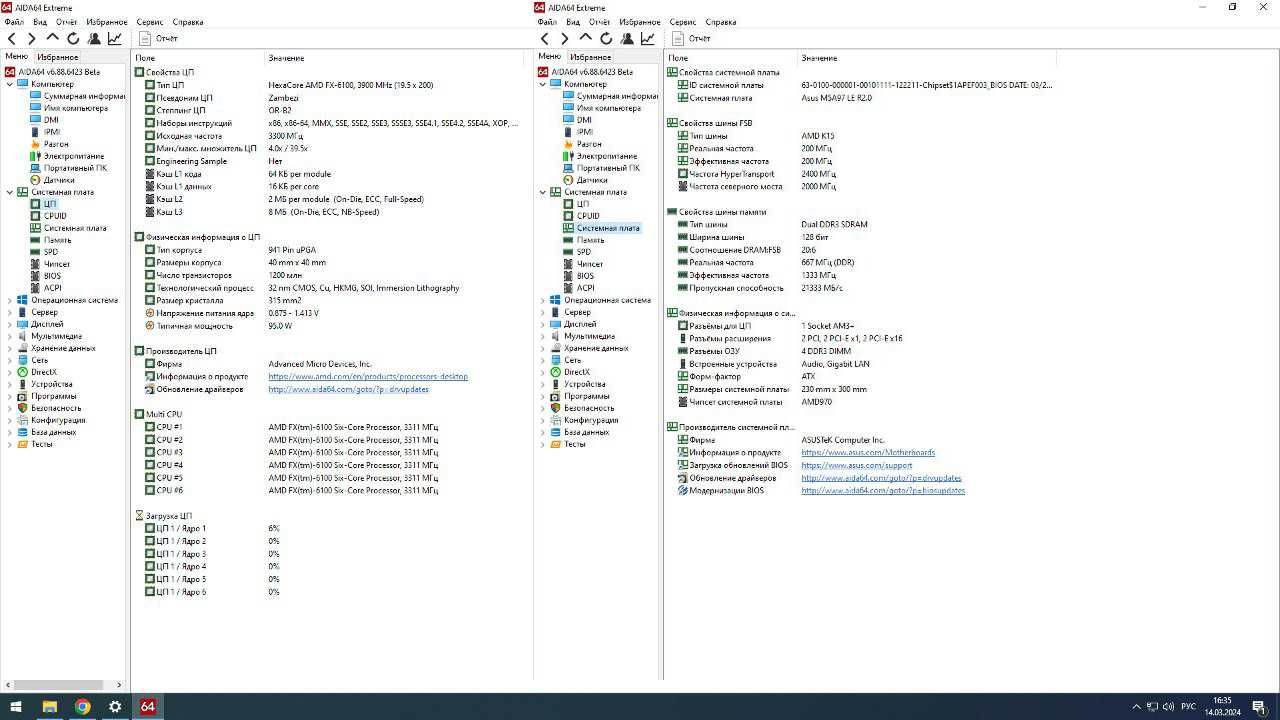Collapse Системная плата node in left window tree

(x=10, y=192)
